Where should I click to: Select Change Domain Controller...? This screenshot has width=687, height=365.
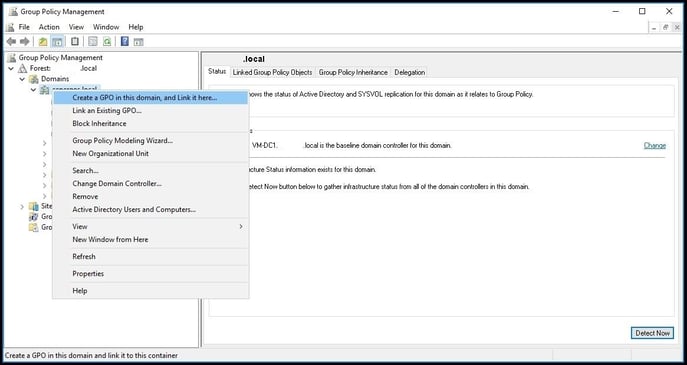pyautogui.click(x=150, y=184)
